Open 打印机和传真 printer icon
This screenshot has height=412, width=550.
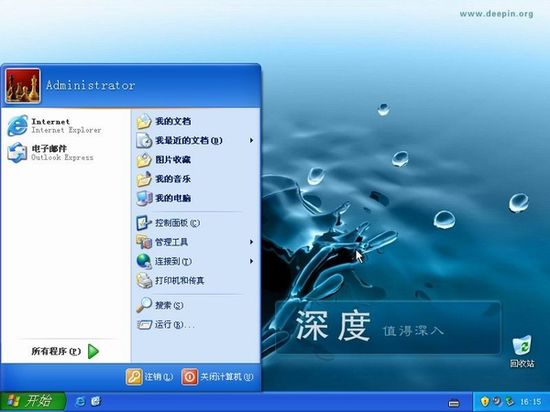click(144, 281)
